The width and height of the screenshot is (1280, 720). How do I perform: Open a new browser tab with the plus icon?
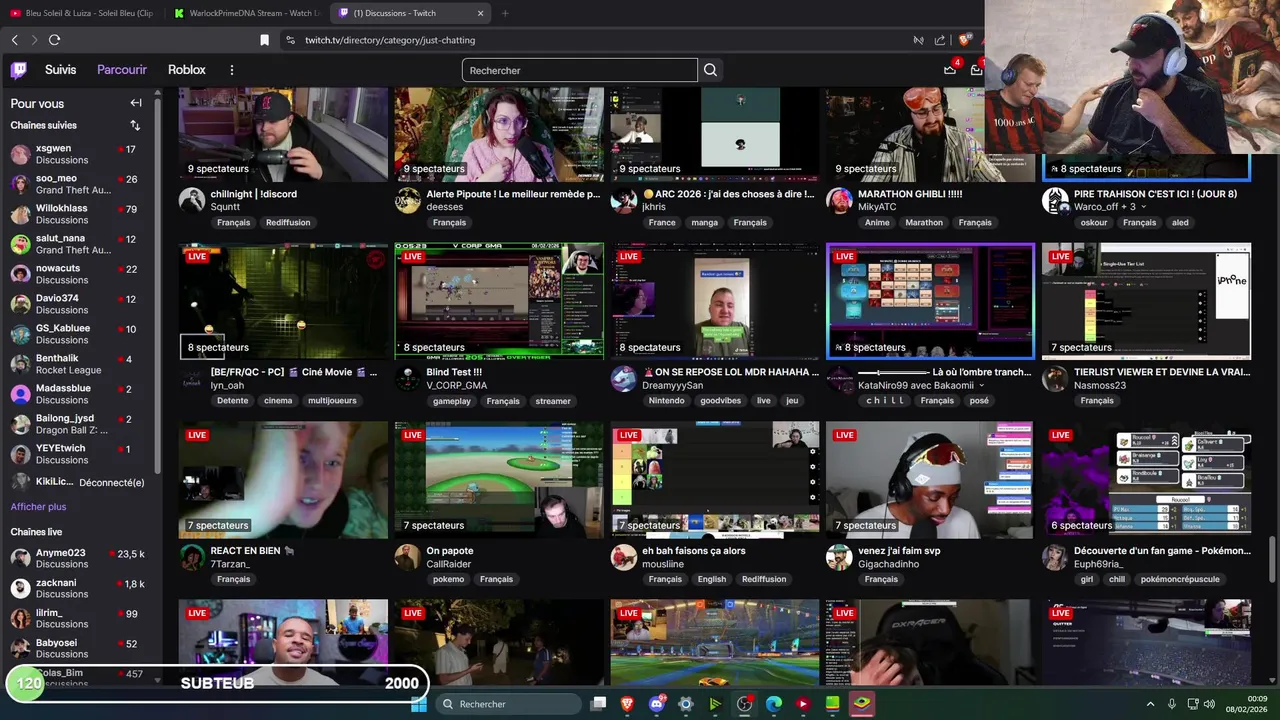[505, 13]
